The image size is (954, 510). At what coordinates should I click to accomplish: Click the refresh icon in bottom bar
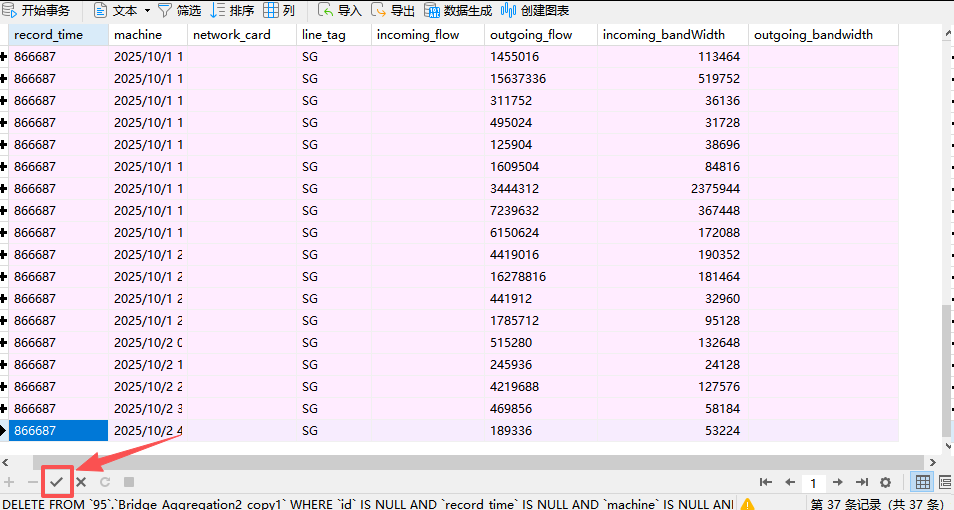105,482
